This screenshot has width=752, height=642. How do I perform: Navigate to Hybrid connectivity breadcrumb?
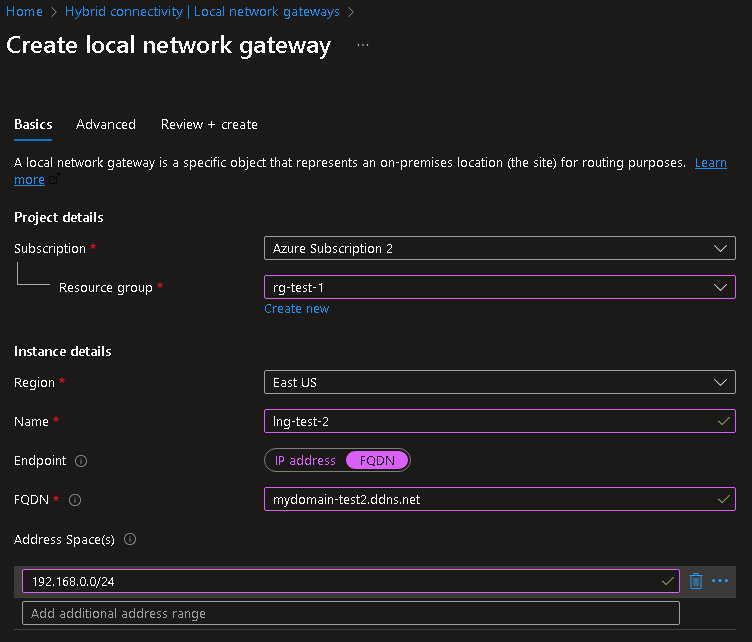(202, 12)
